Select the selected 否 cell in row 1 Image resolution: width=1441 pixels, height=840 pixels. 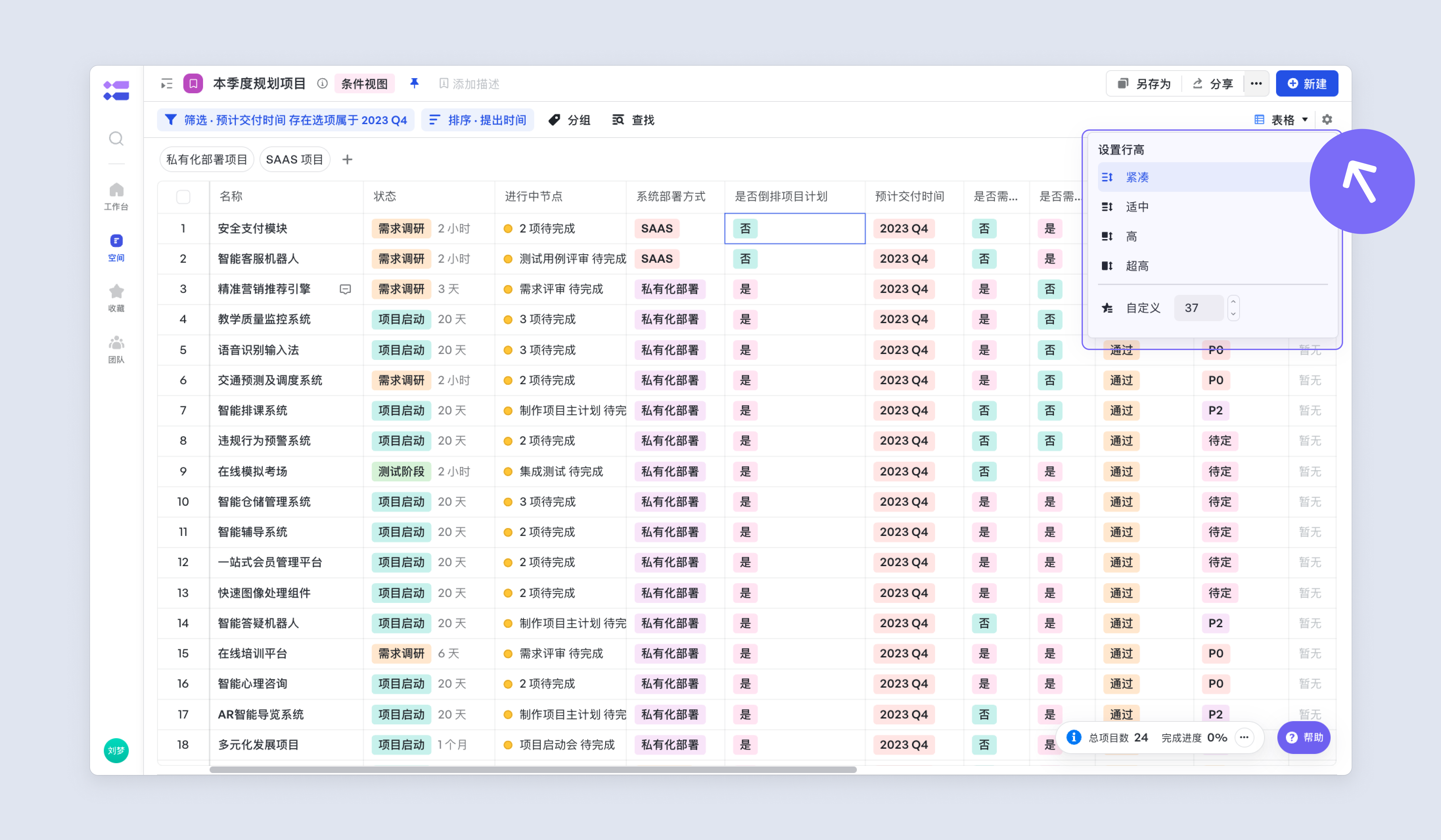click(x=795, y=229)
